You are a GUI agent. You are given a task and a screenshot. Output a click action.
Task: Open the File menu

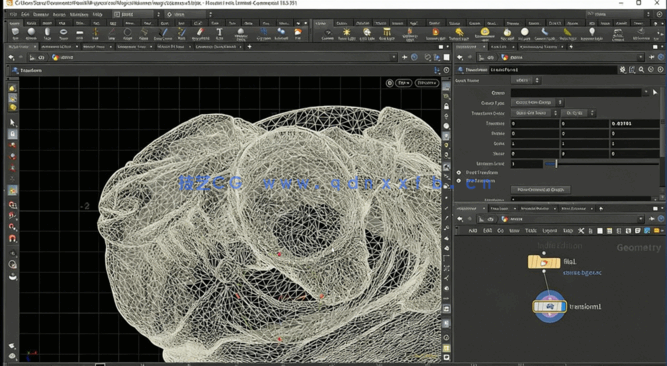coord(13,14)
